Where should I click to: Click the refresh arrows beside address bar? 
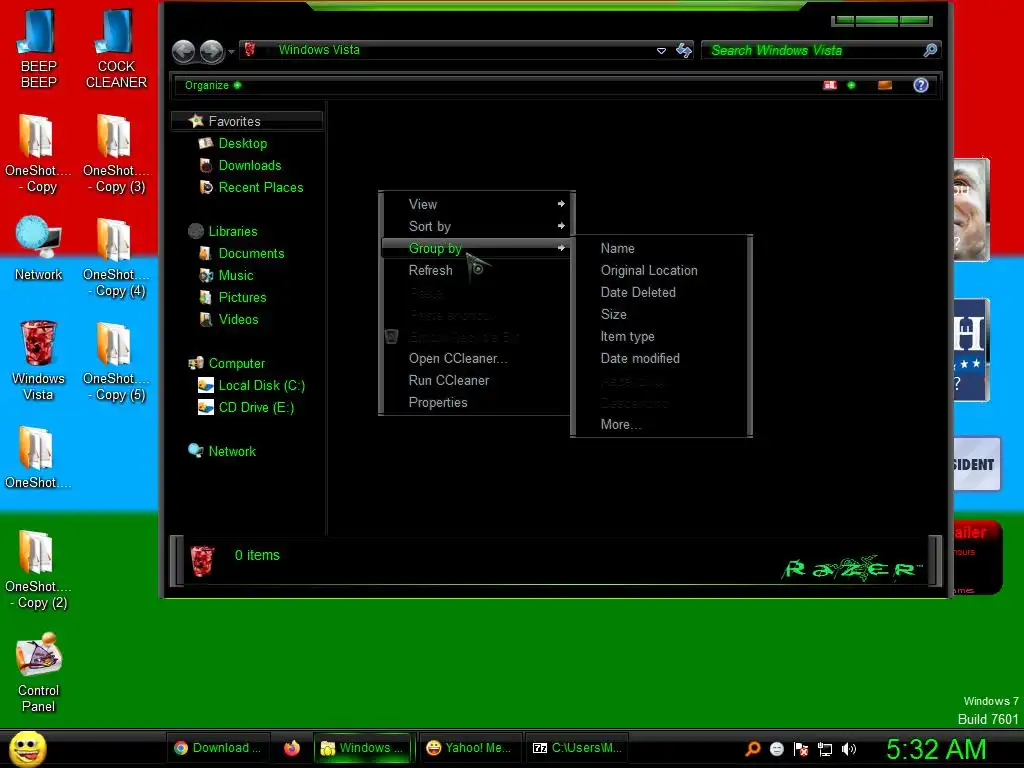click(684, 50)
